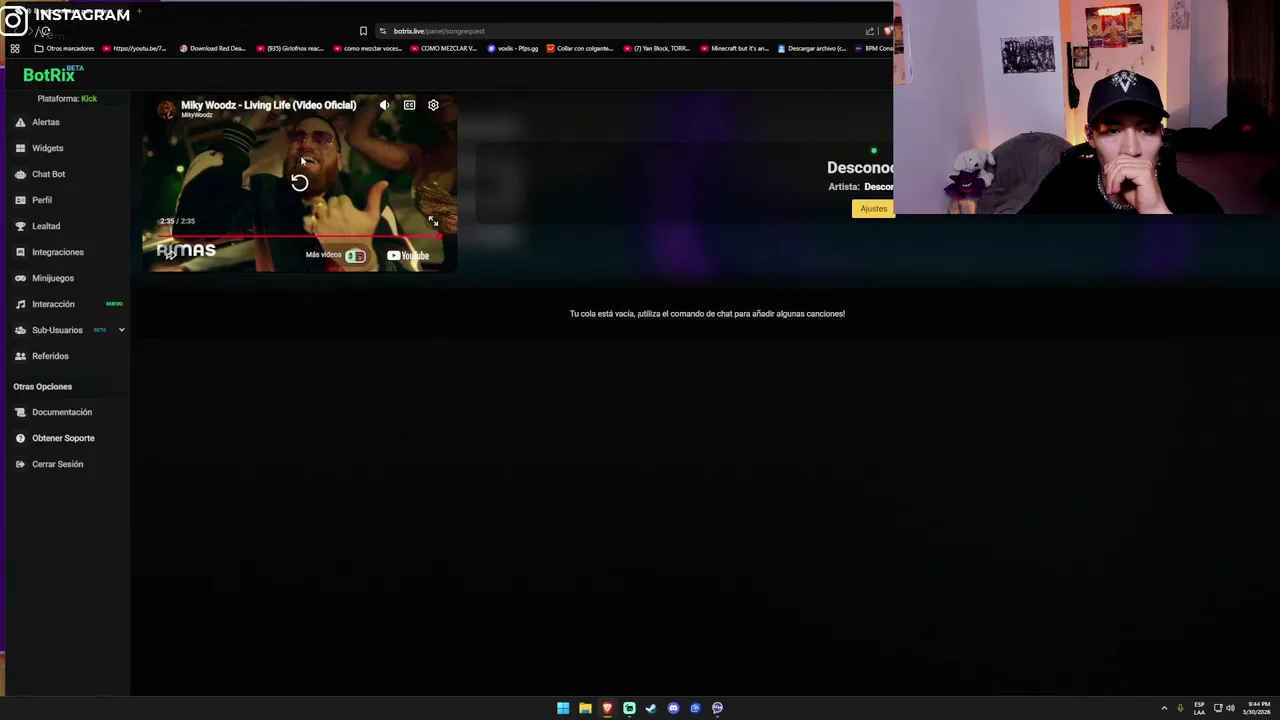The image size is (1280, 720).
Task: Open Discord from the taskbar
Action: pos(673,708)
